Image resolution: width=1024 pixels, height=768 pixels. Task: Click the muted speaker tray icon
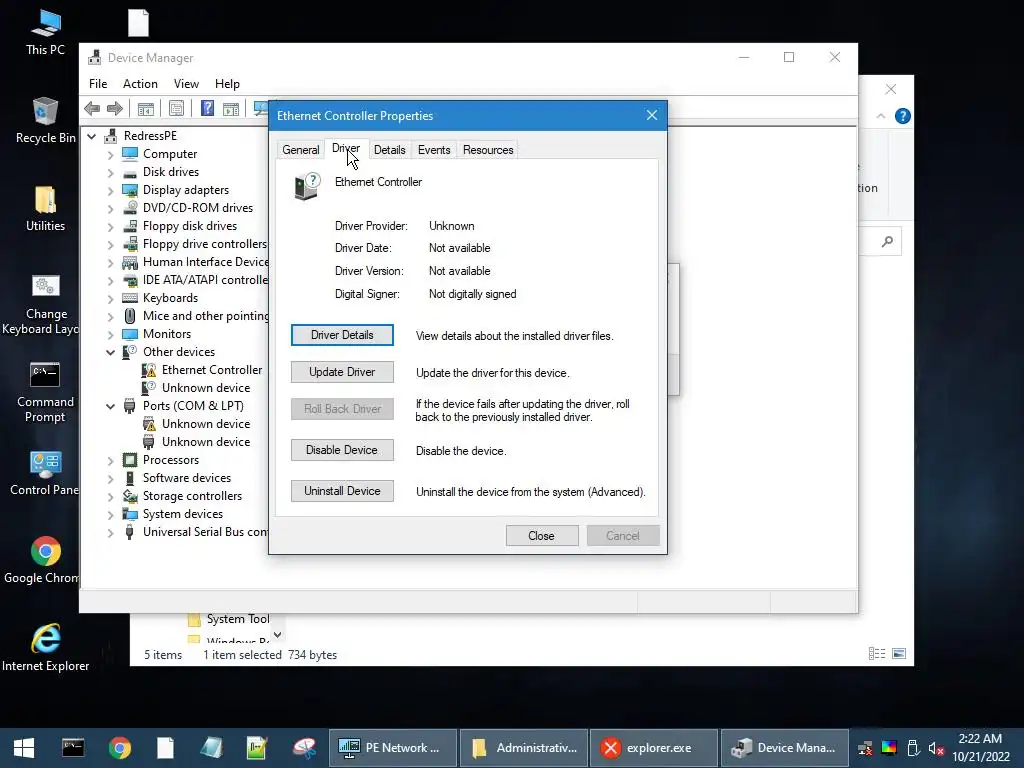coord(936,748)
